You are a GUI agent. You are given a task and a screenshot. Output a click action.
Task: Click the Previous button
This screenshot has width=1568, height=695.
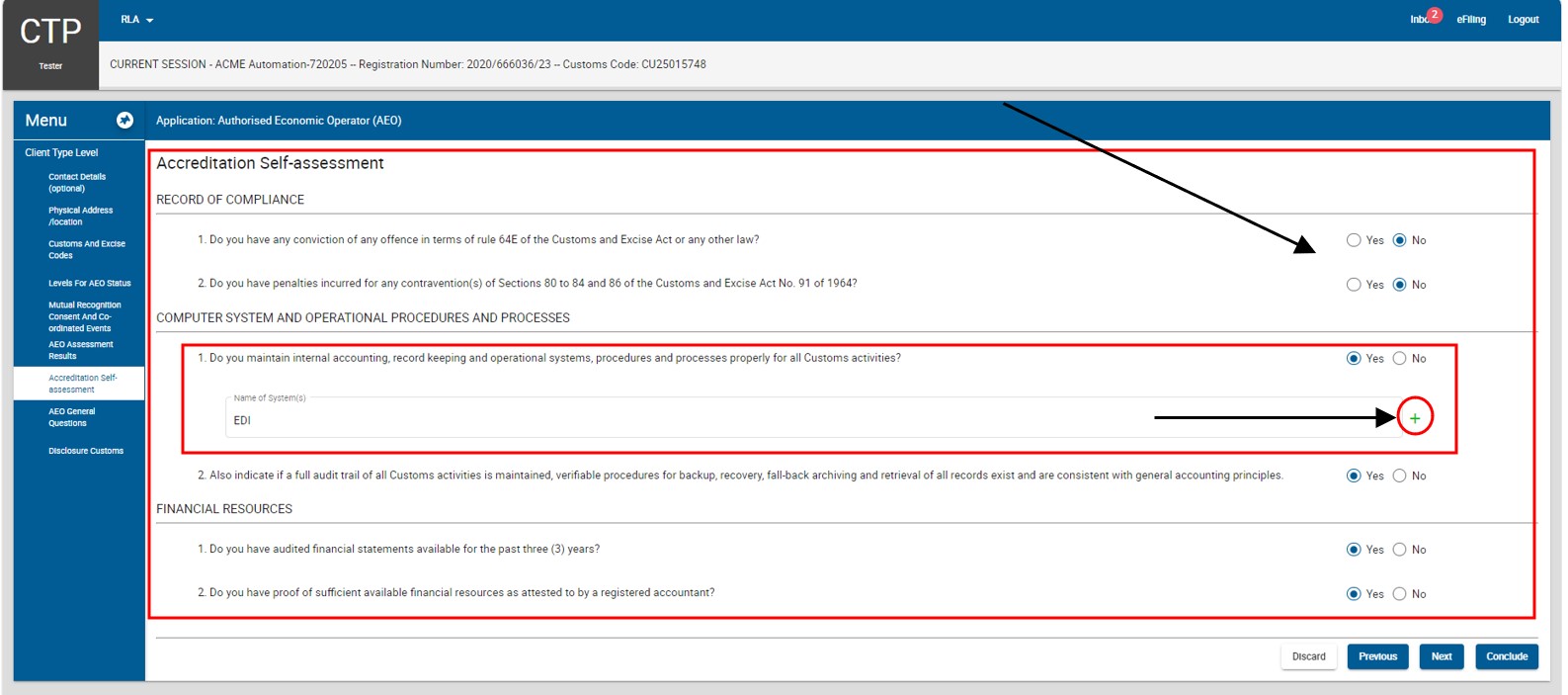pyautogui.click(x=1377, y=656)
